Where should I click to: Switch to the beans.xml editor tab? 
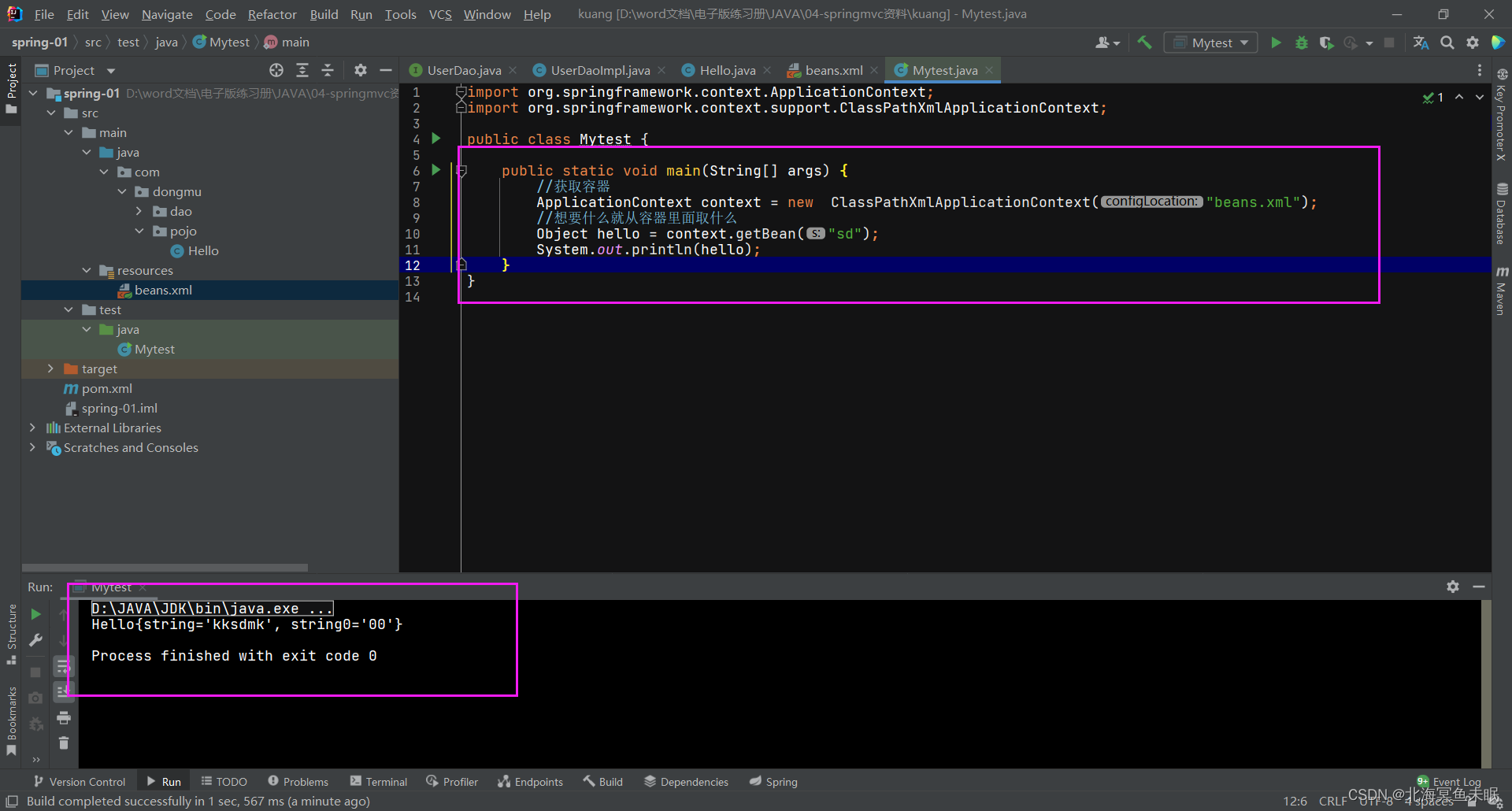(x=832, y=69)
